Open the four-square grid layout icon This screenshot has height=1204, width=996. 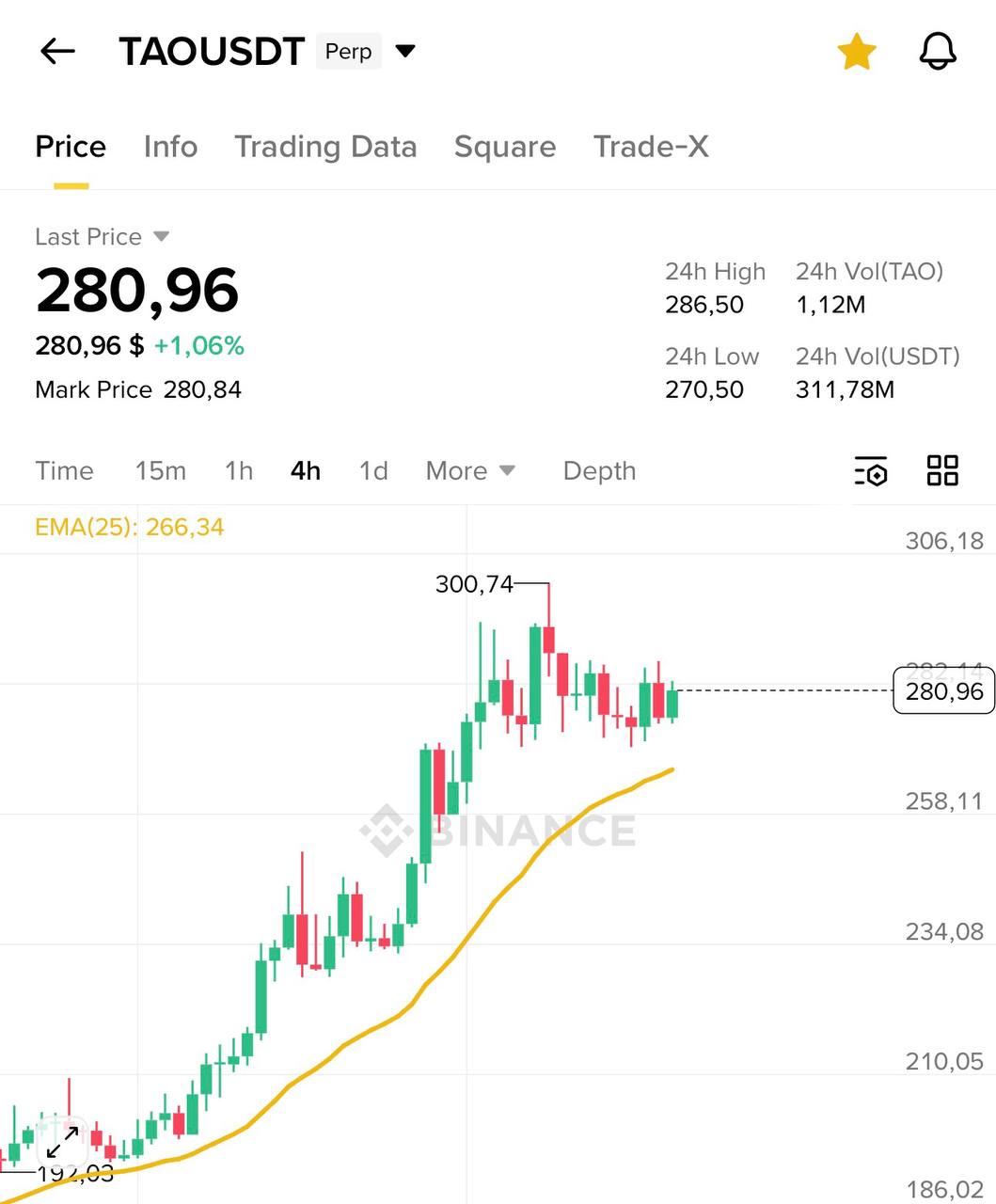pyautogui.click(x=942, y=470)
